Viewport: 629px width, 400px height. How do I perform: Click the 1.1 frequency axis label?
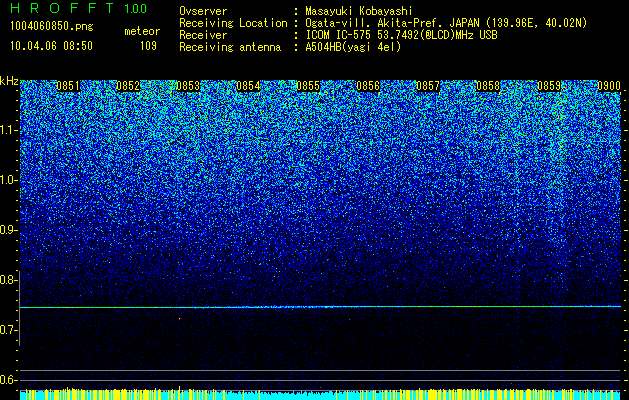tap(8, 130)
